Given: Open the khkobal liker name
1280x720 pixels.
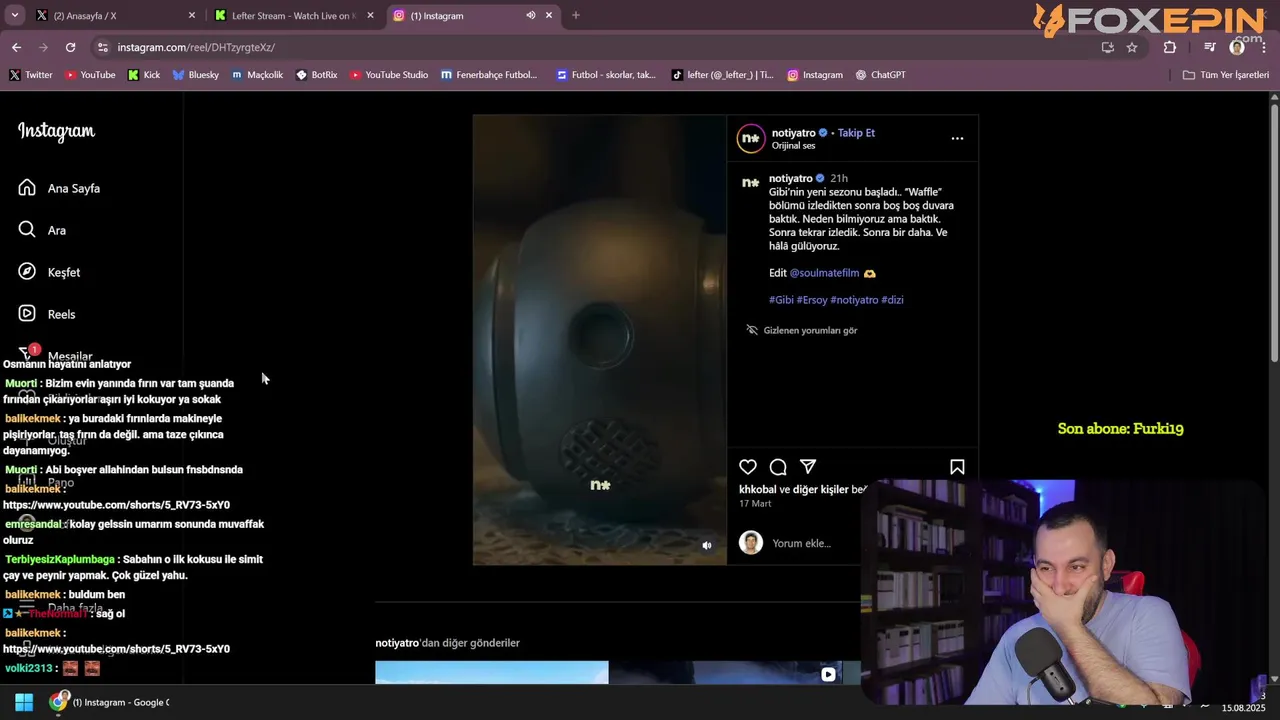Looking at the screenshot, I should pyautogui.click(x=757, y=490).
